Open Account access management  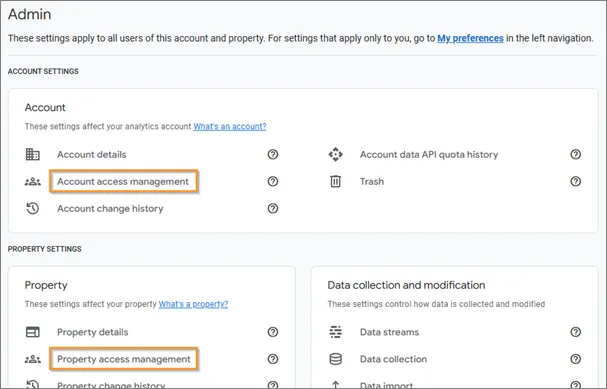pos(123,182)
